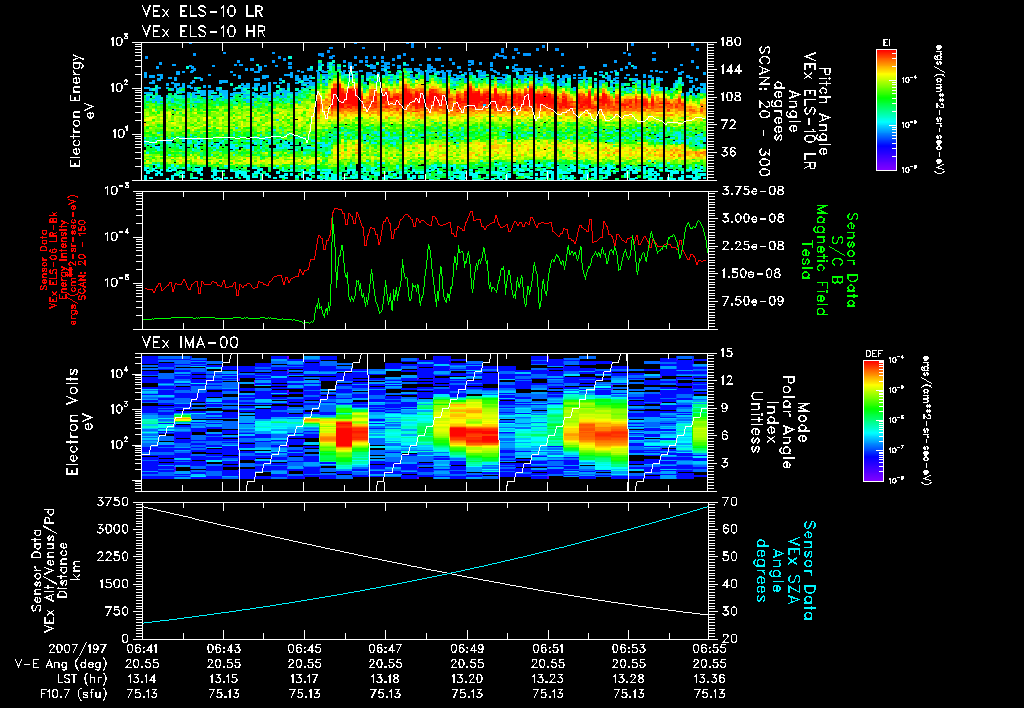Click the 3000 km altitude tick value
The height and width of the screenshot is (708, 1024).
pos(113,529)
